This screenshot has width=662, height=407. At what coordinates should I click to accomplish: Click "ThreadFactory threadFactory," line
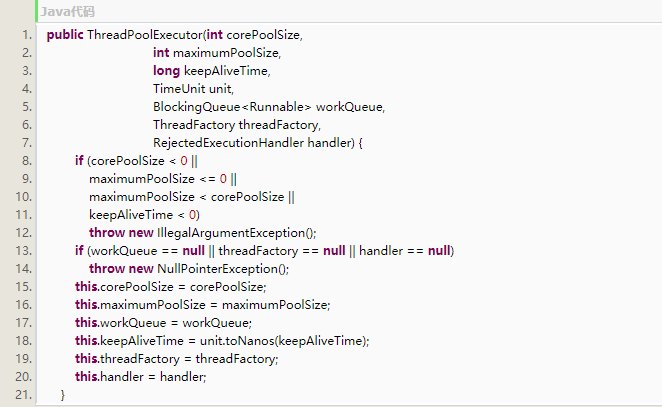tap(237, 125)
